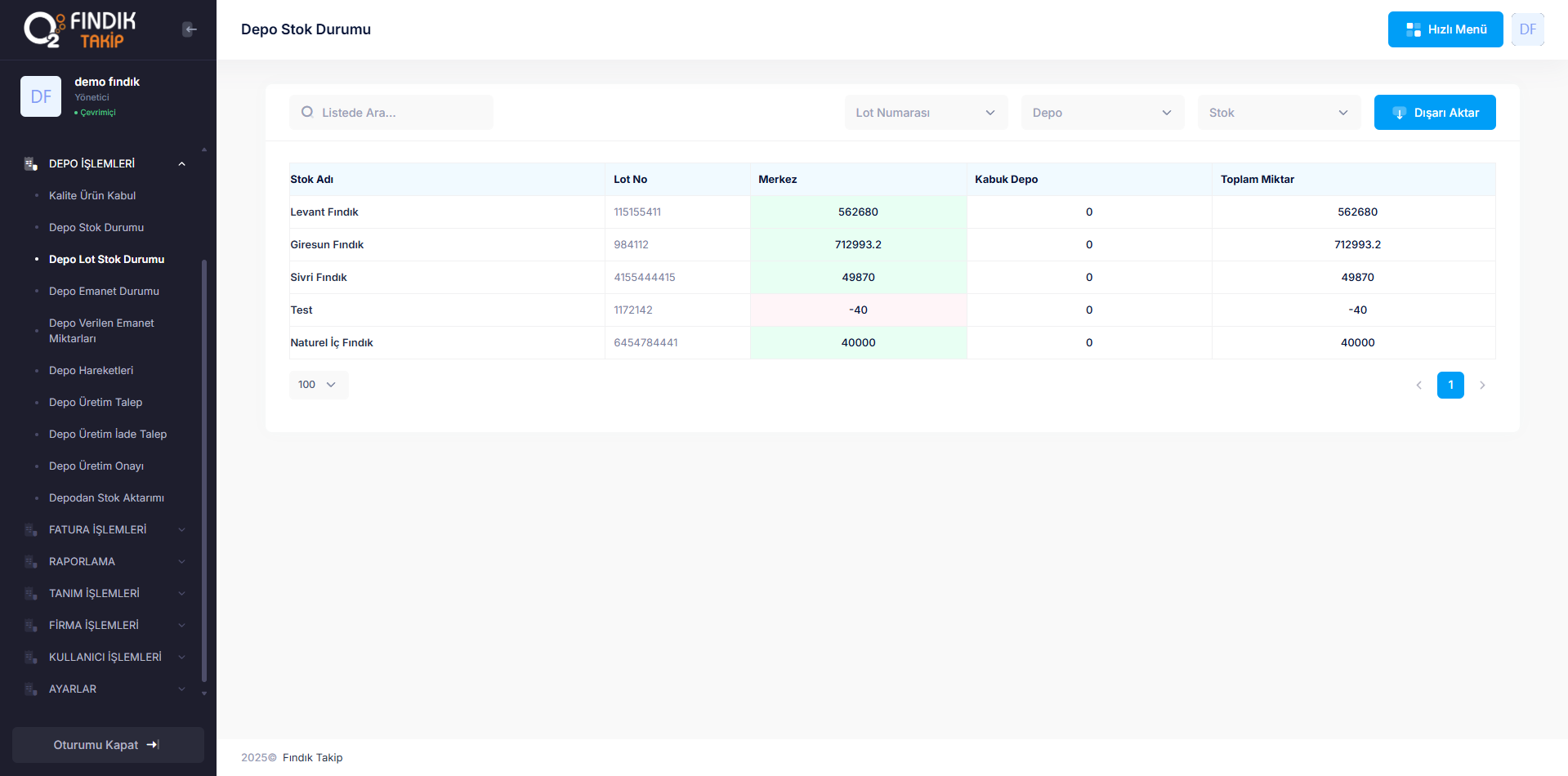The width and height of the screenshot is (1568, 776).
Task: Click the AYARLAR menu icon
Action: coord(31,689)
